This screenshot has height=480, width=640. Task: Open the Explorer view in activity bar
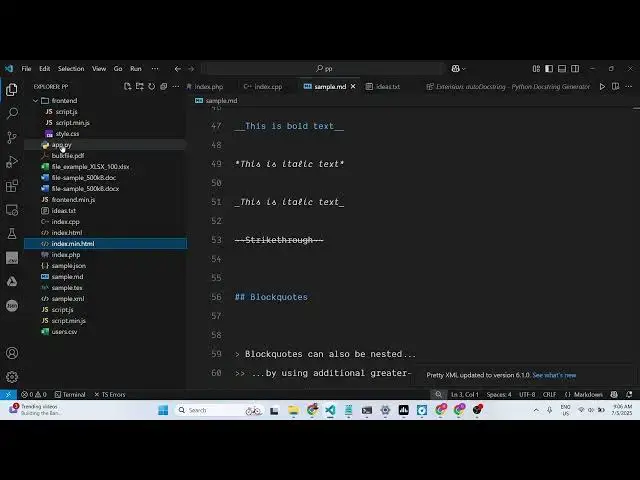[x=12, y=89]
